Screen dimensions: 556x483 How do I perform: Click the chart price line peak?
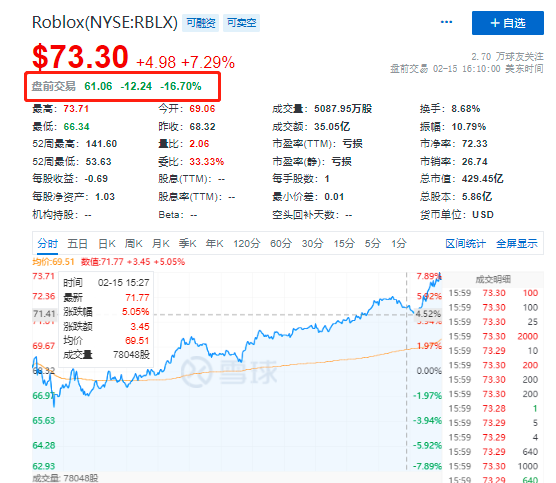click(440, 275)
